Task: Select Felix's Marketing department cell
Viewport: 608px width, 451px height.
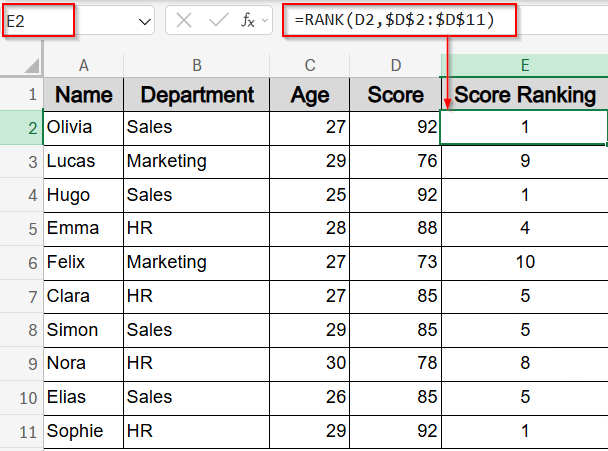Action: [197, 263]
